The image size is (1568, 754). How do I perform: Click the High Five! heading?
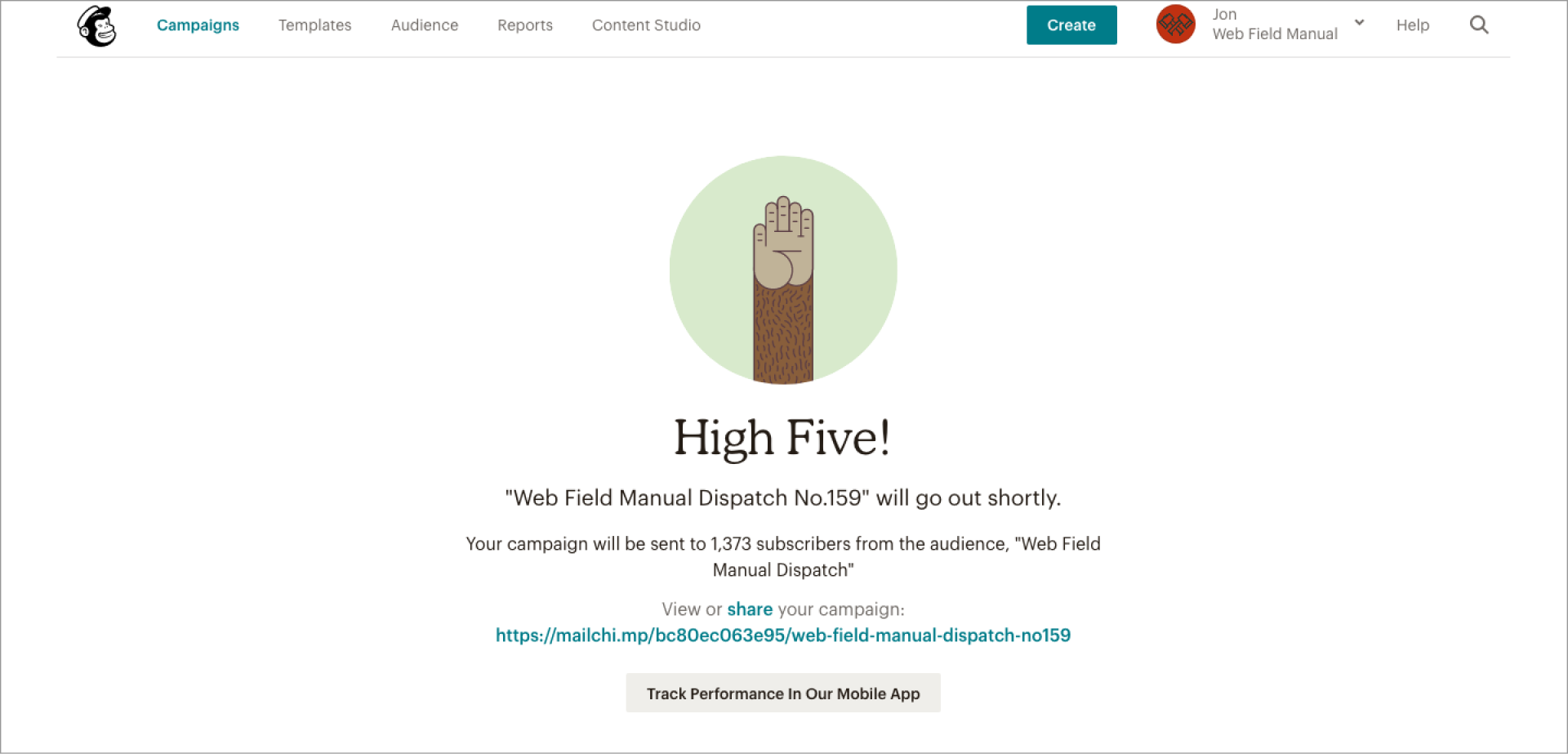[782, 439]
